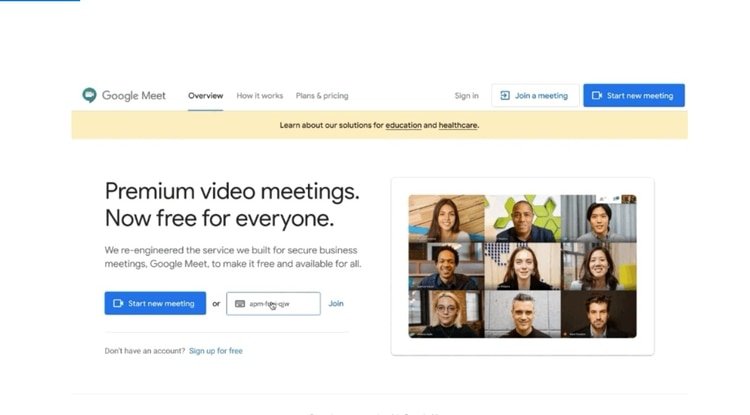Follow the healthcare link in the banner
750x415 pixels.
pos(458,125)
